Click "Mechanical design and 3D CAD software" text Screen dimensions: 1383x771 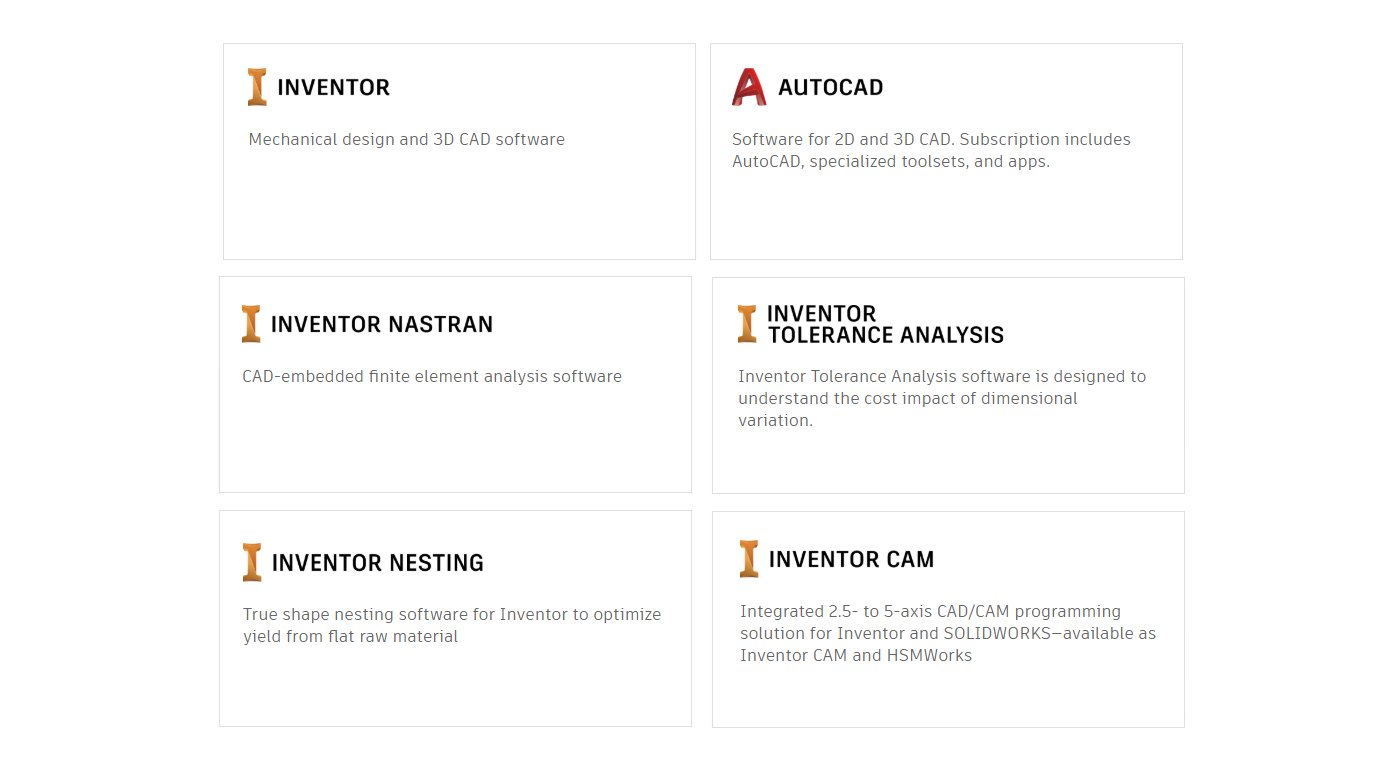click(406, 140)
